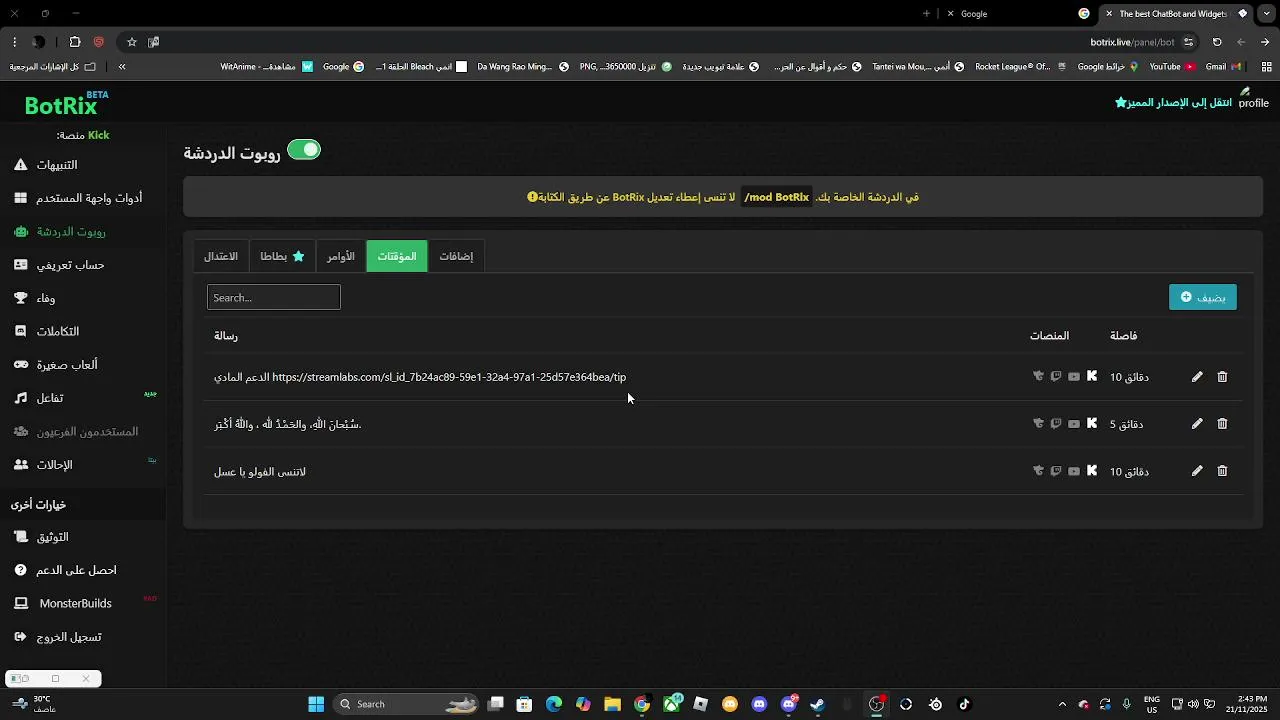
Task: Click تسجيل الخروج log out
Action: point(57,637)
